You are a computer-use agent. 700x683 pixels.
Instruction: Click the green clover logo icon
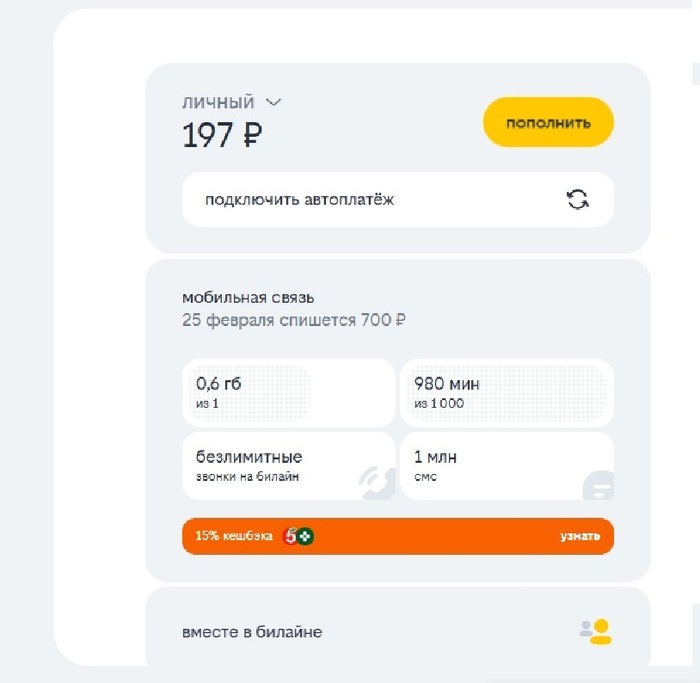tap(305, 536)
